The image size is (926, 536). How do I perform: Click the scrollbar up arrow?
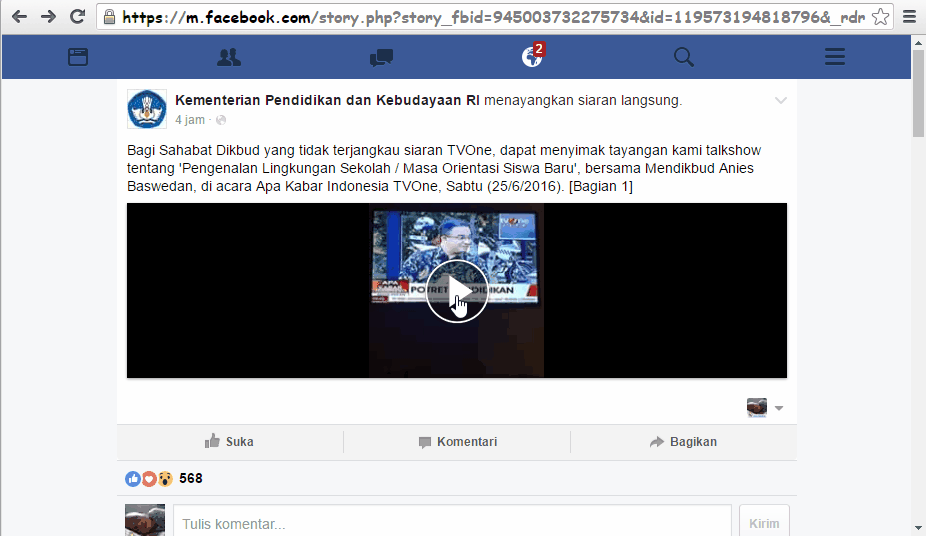[918, 43]
